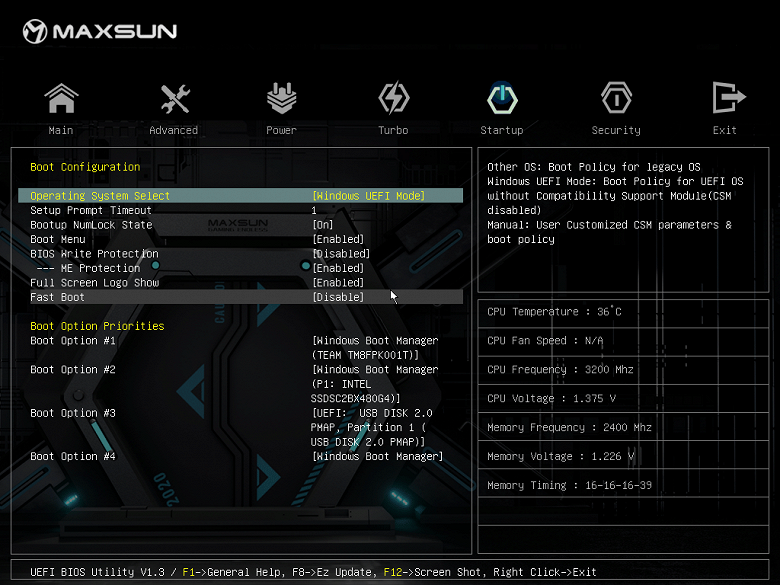Click F8 Ez Update shortcut

[x=332, y=572]
